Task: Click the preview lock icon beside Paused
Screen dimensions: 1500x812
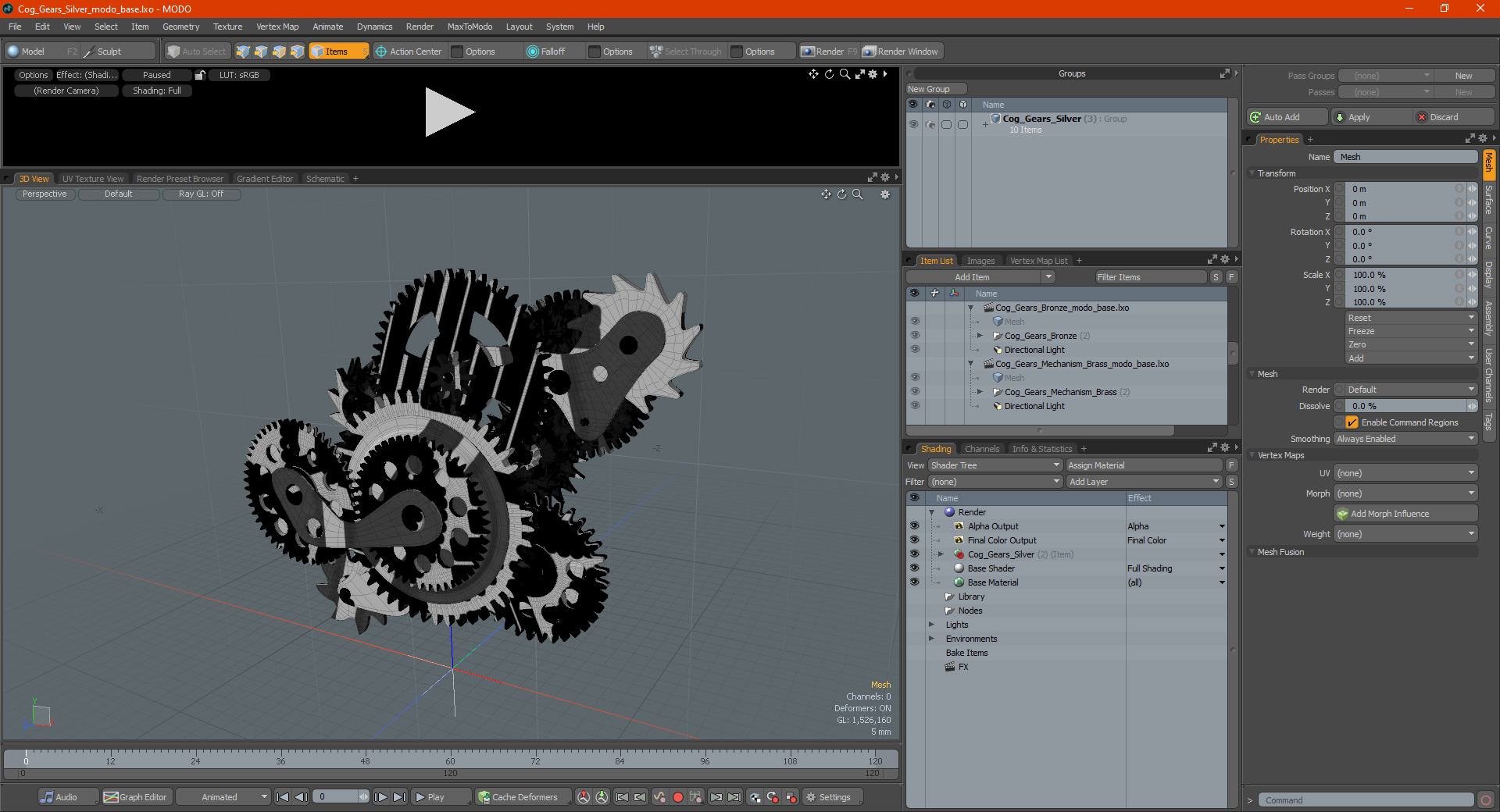Action: click(200, 75)
